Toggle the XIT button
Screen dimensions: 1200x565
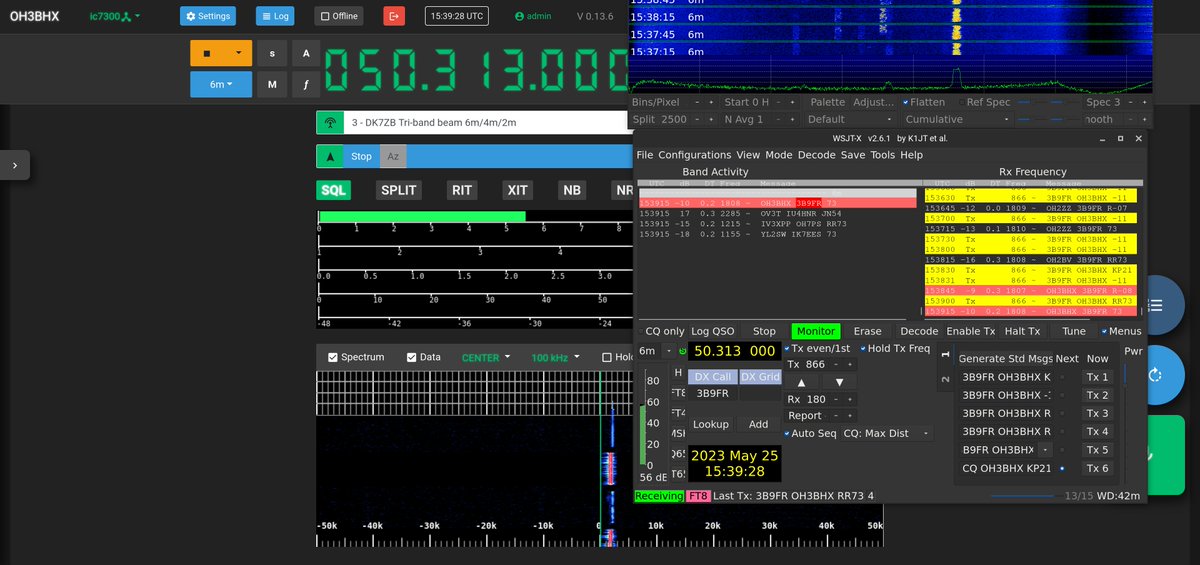[517, 190]
